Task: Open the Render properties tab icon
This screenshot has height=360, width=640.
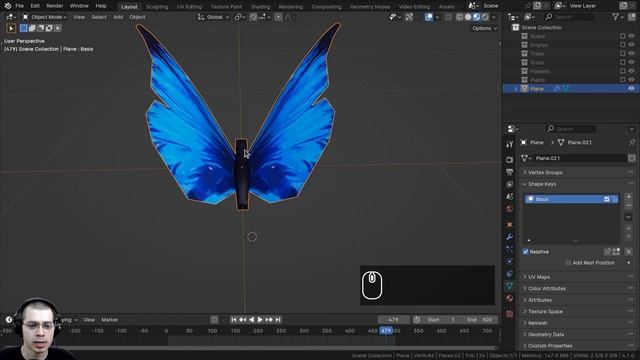Action: point(509,160)
